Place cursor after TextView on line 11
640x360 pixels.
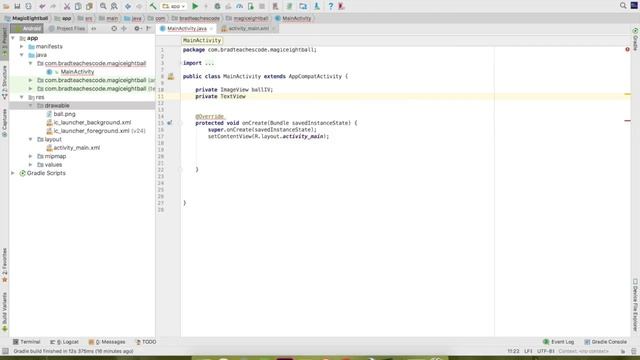coord(247,96)
